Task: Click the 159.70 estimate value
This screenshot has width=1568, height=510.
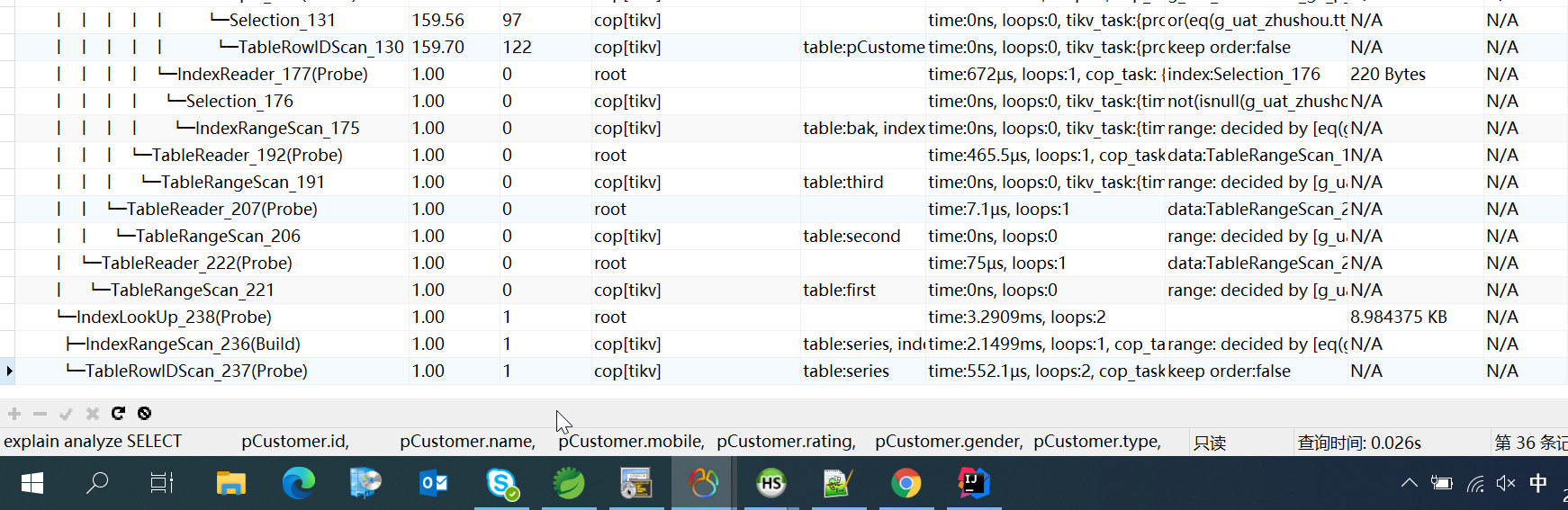Action: 438,47
